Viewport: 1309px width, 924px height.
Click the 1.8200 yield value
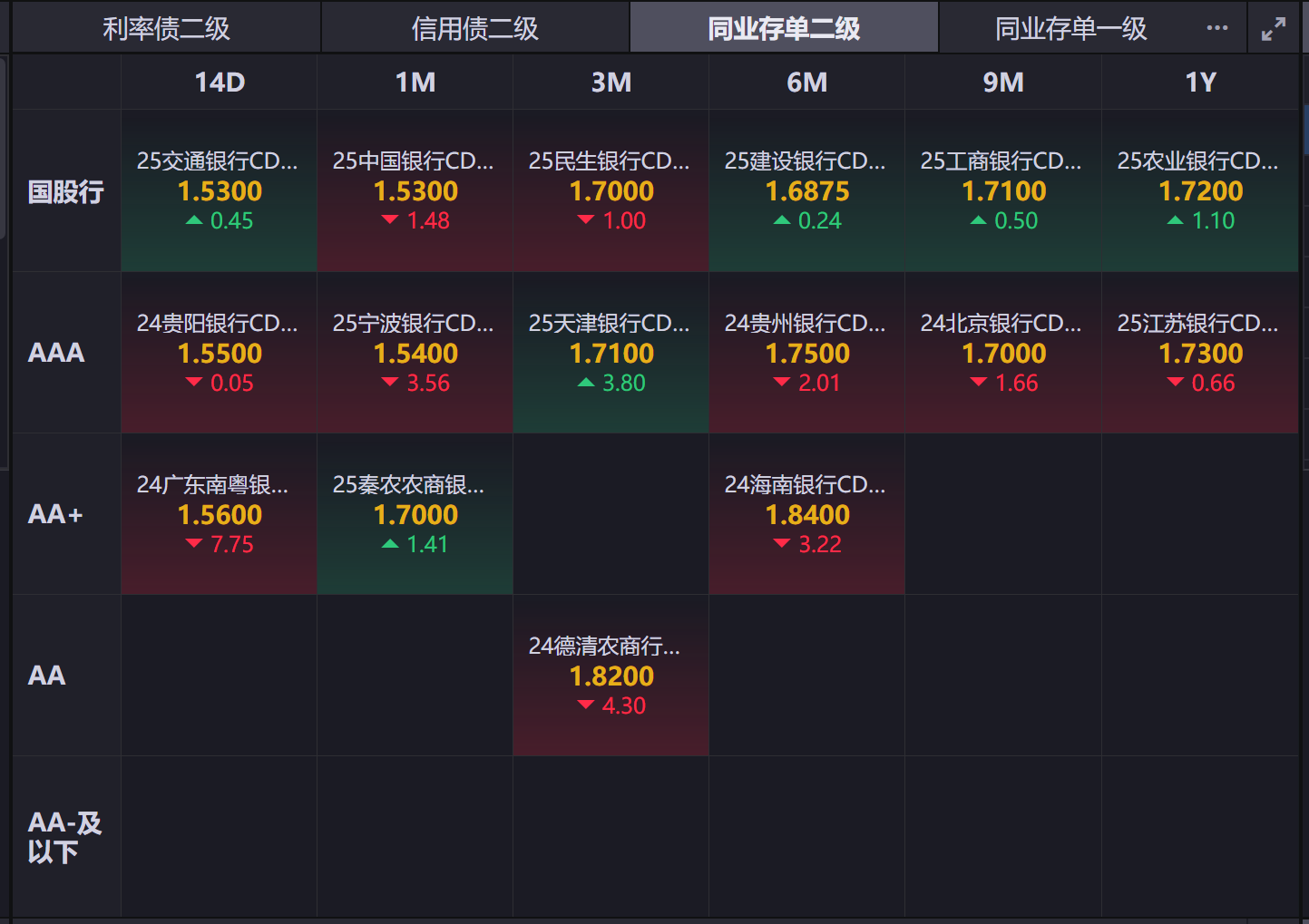611,676
